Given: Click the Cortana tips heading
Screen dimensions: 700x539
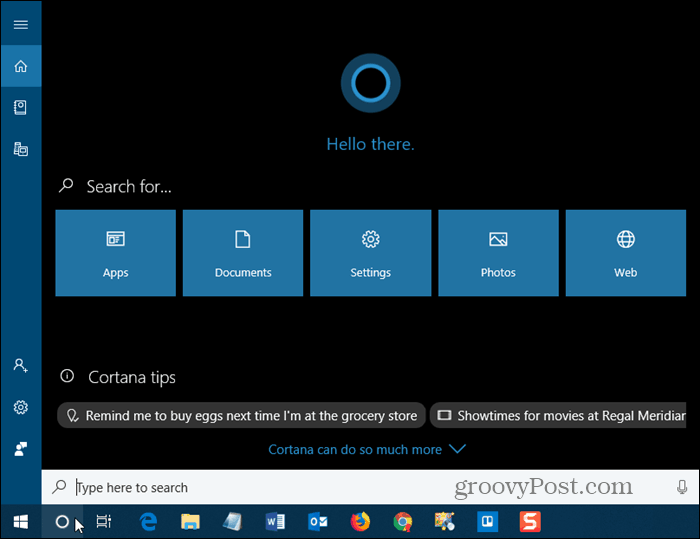Looking at the screenshot, I should click(x=132, y=377).
